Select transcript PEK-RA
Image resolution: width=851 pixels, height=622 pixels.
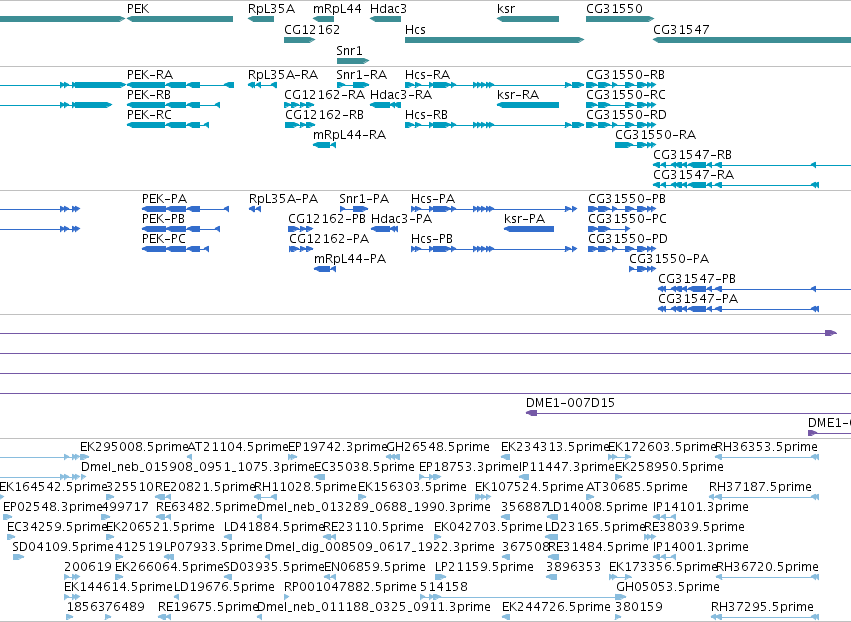[x=180, y=85]
